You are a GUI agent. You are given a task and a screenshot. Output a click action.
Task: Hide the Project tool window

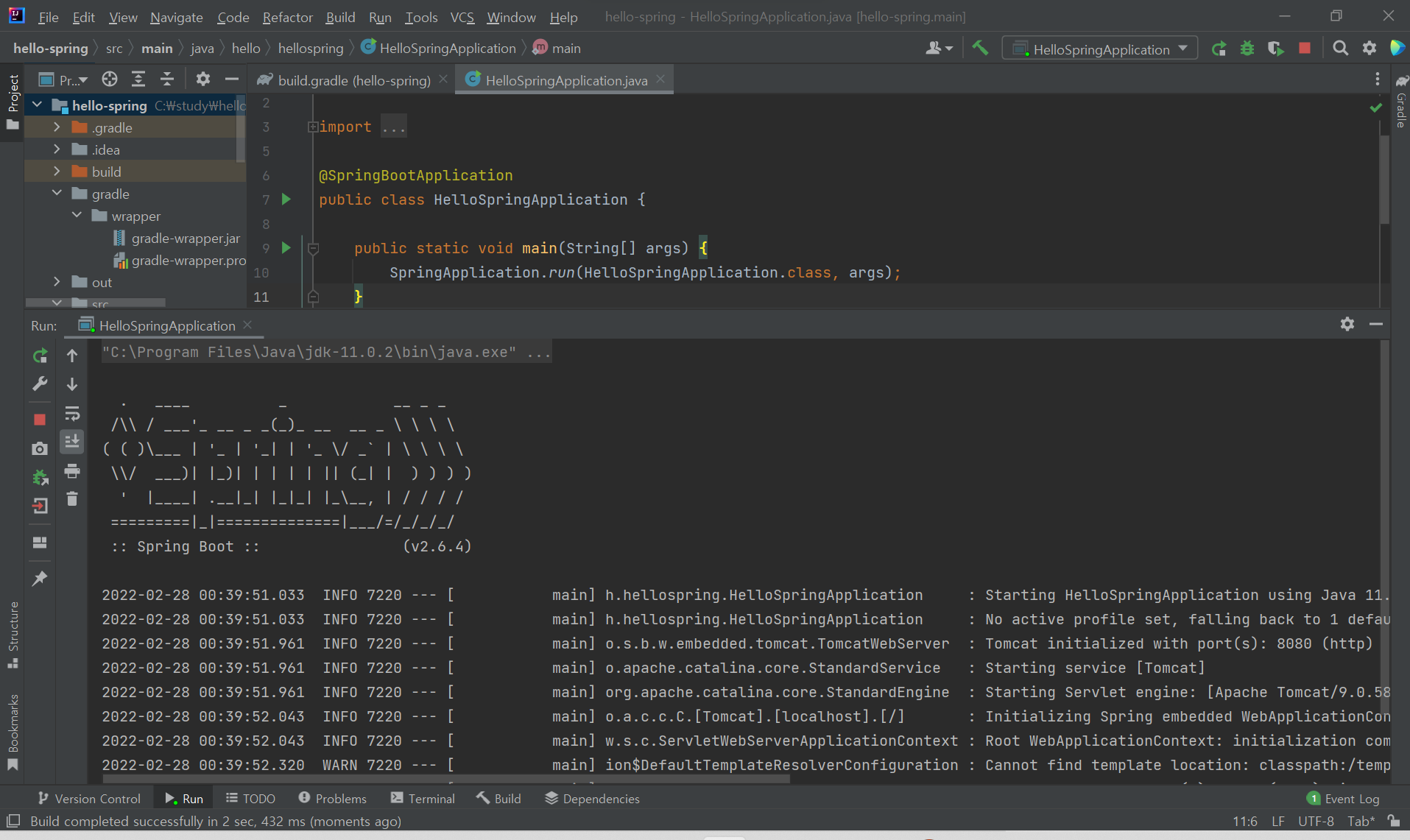click(232, 80)
